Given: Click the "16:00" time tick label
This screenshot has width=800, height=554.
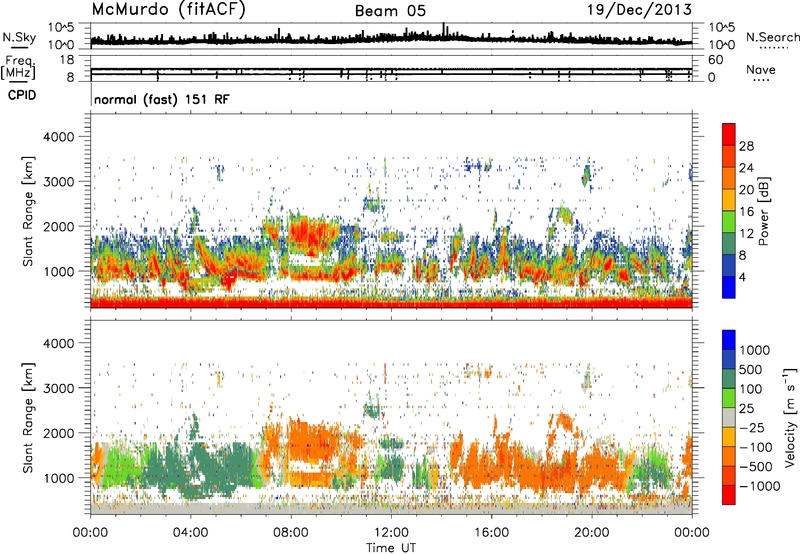Looking at the screenshot, I should click(x=491, y=533).
